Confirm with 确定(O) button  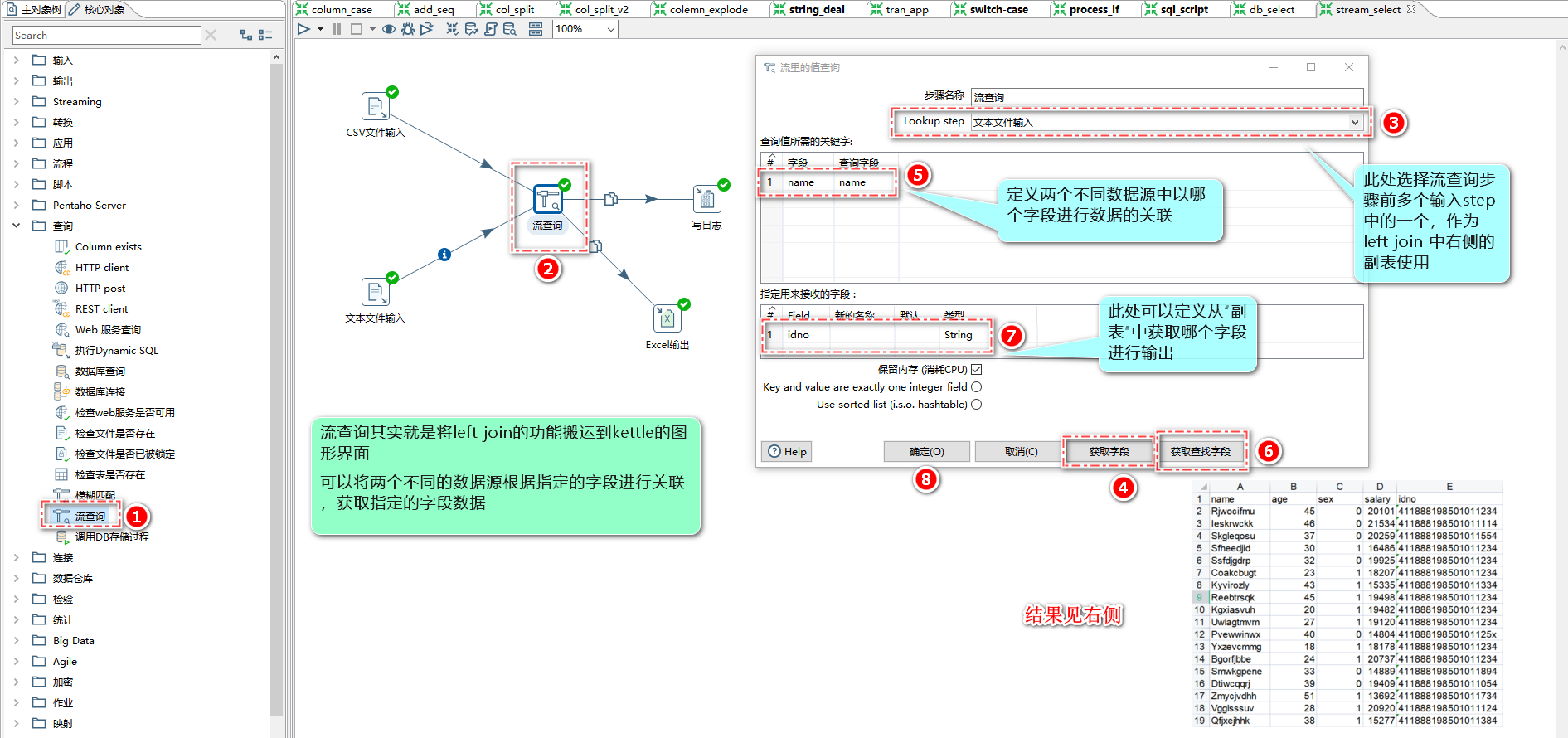(926, 451)
